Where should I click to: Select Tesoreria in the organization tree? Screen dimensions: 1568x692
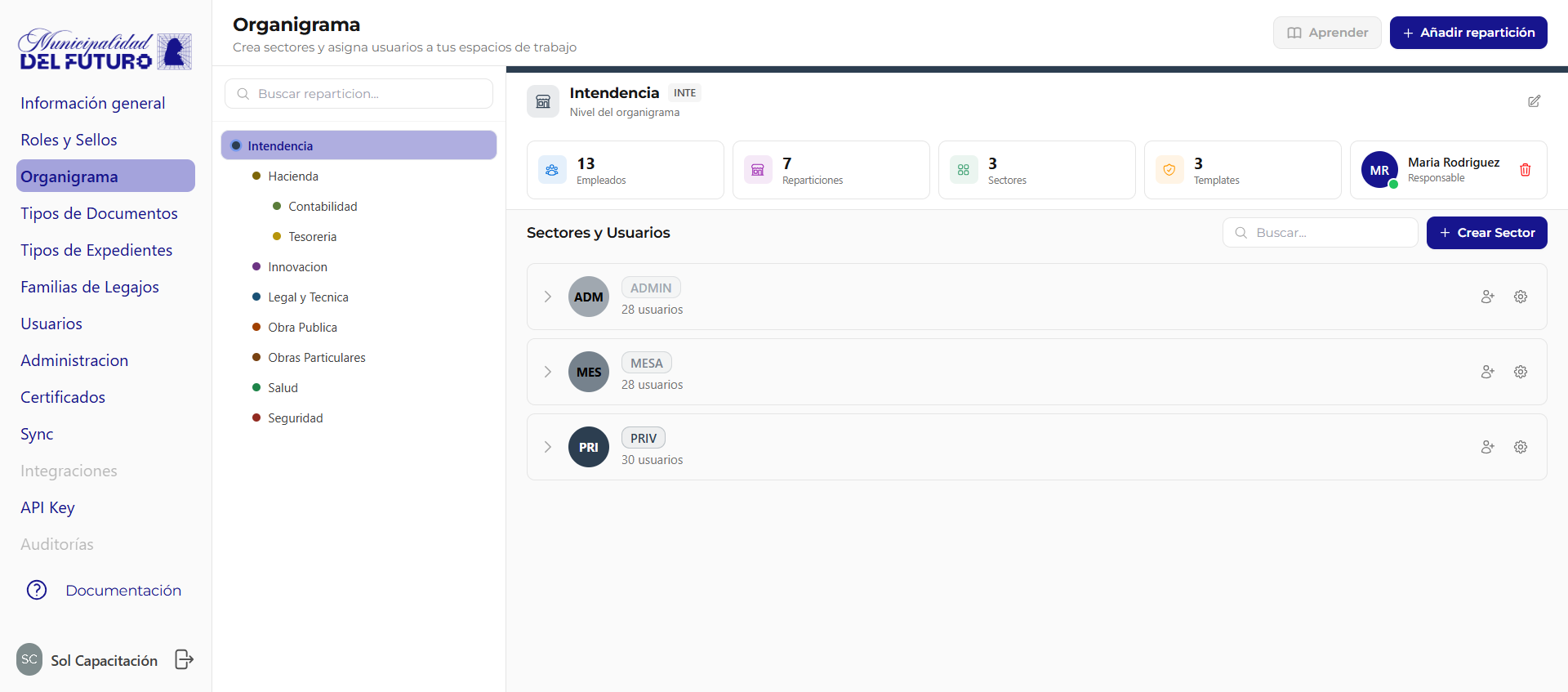[x=312, y=237]
